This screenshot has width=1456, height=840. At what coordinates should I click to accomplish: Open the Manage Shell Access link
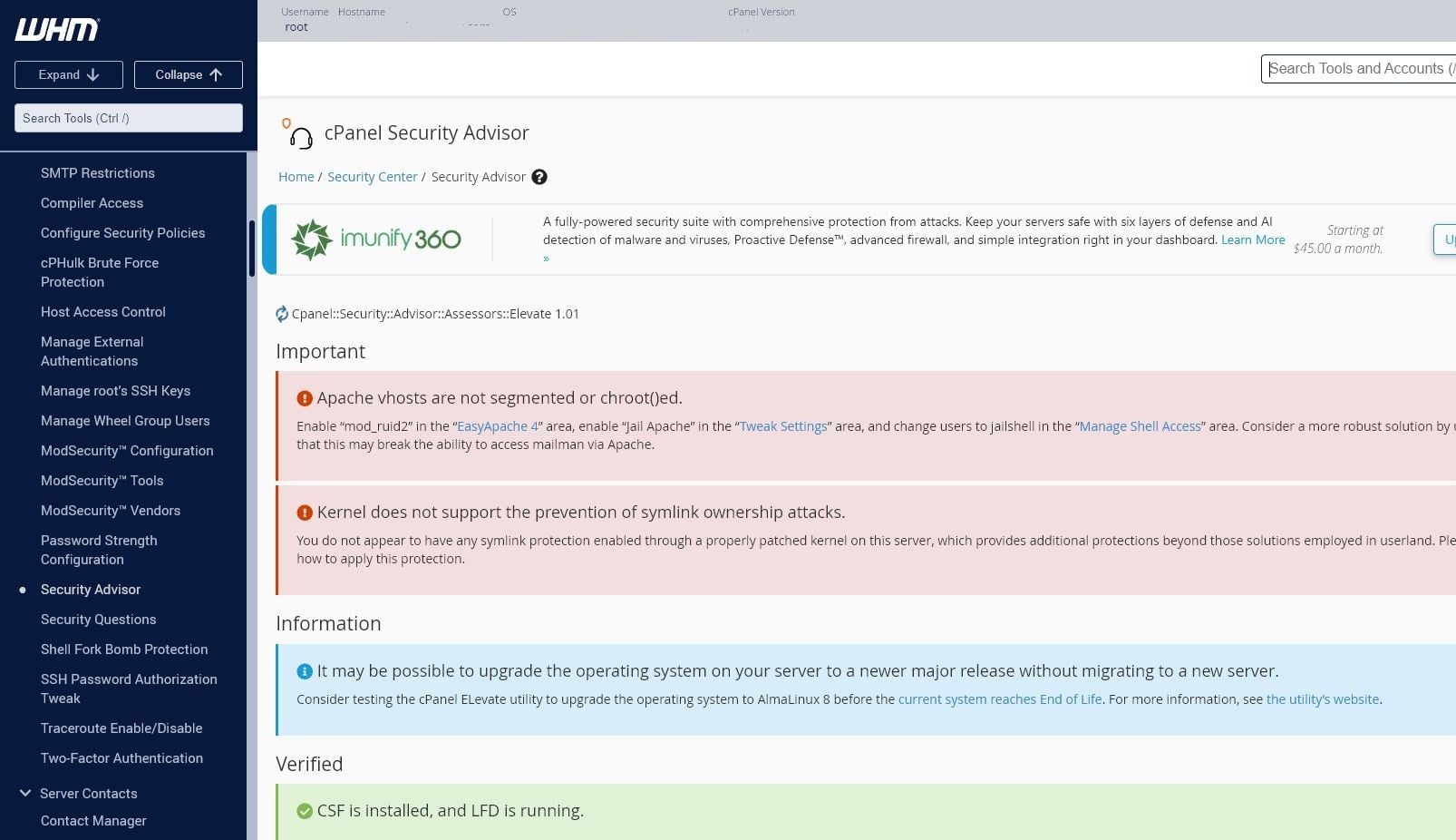click(x=1141, y=426)
